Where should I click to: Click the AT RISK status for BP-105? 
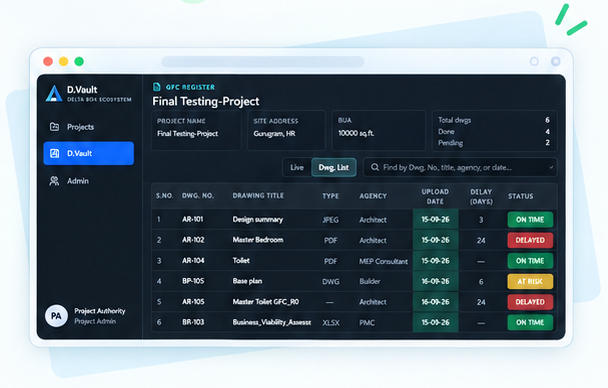[530, 281]
